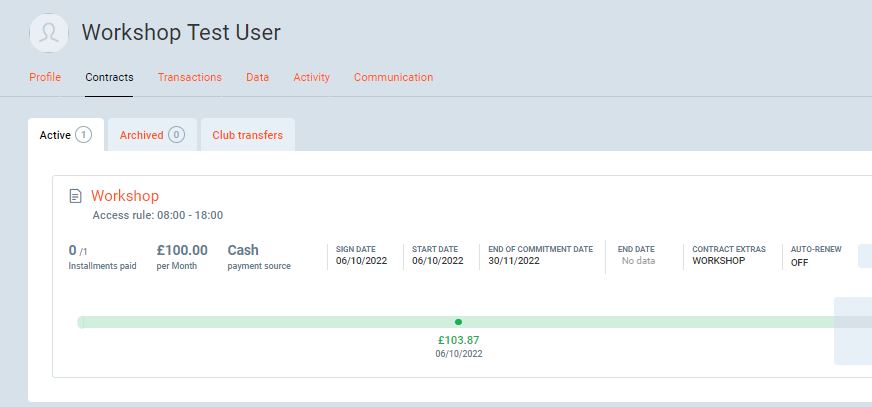The width and height of the screenshot is (872, 407).
Task: Click the Workshop Test User name heading
Action: tap(181, 32)
